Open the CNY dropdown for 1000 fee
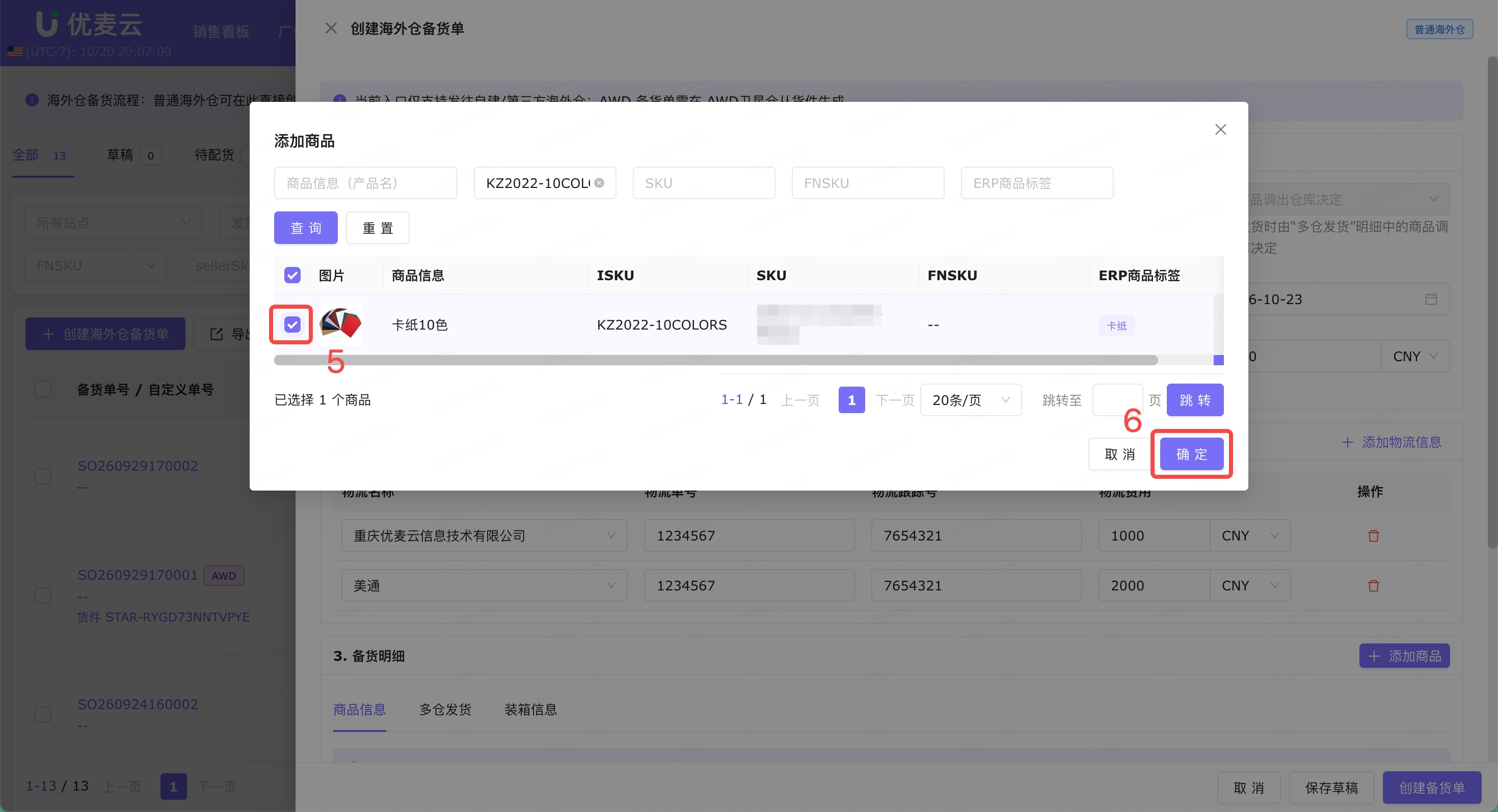1498x812 pixels. (1250, 535)
